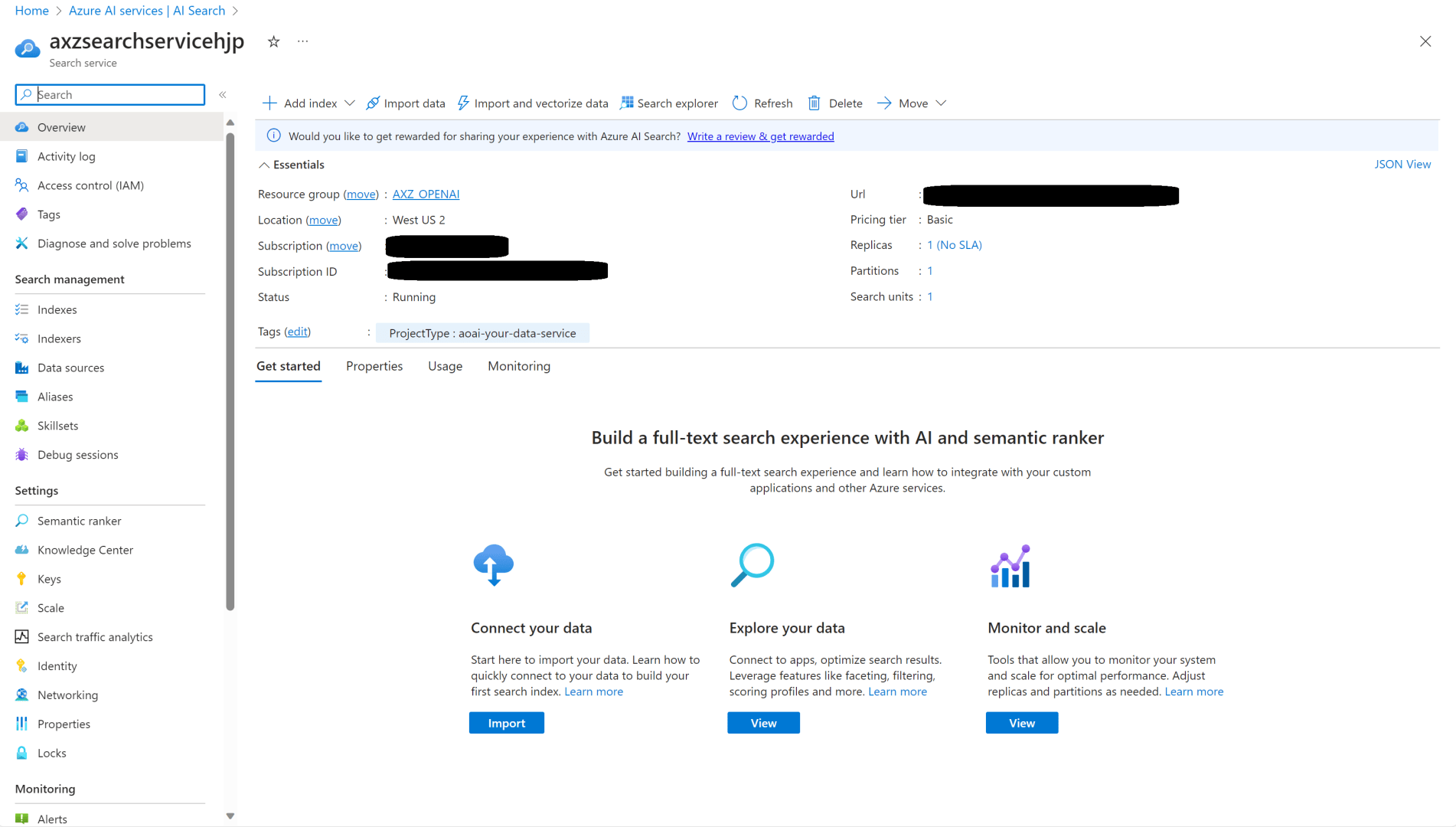Open the more options ellipsis menu
The image size is (1456, 827).
[x=303, y=42]
